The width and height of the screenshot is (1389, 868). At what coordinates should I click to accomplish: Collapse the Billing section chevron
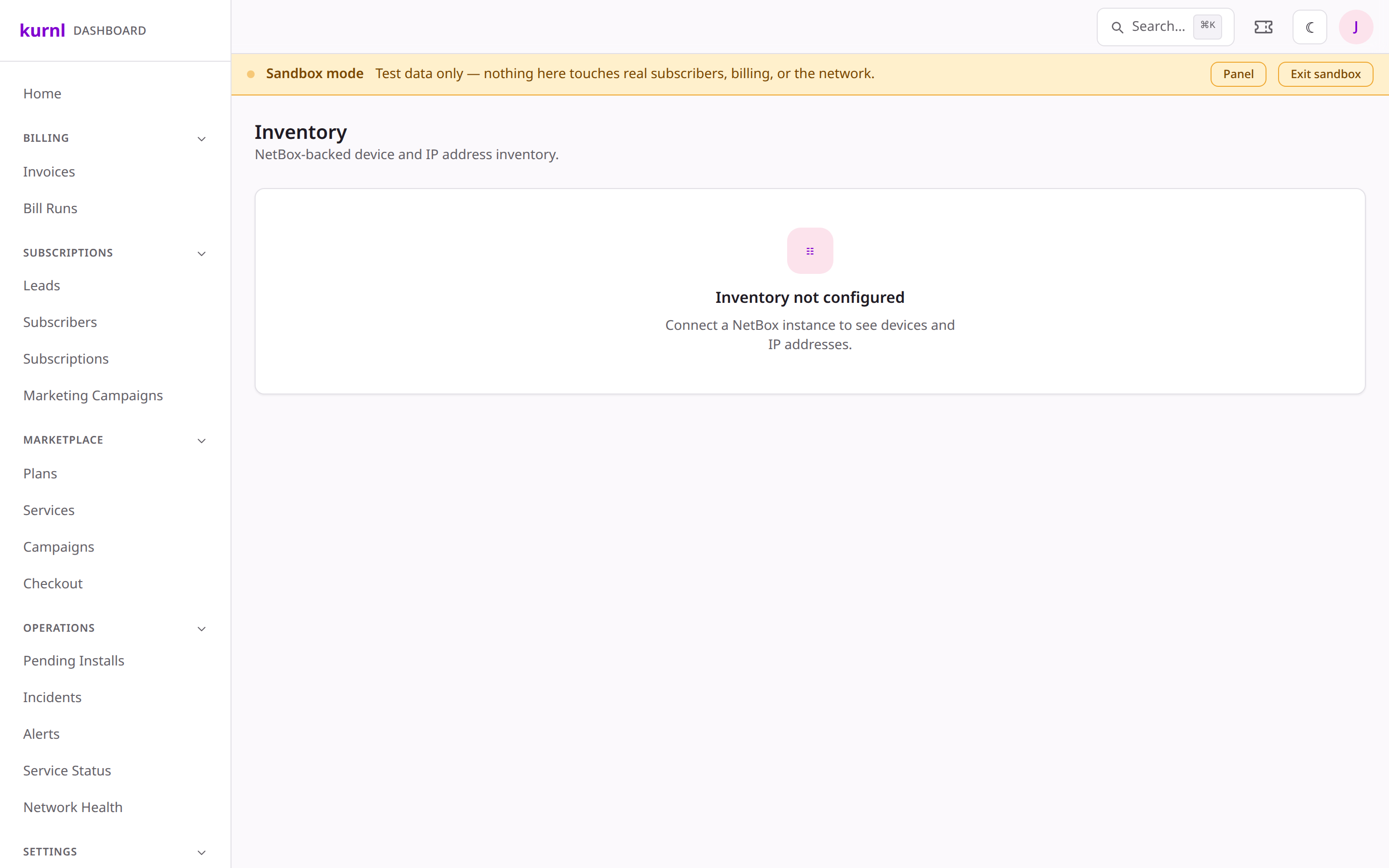[x=202, y=139]
